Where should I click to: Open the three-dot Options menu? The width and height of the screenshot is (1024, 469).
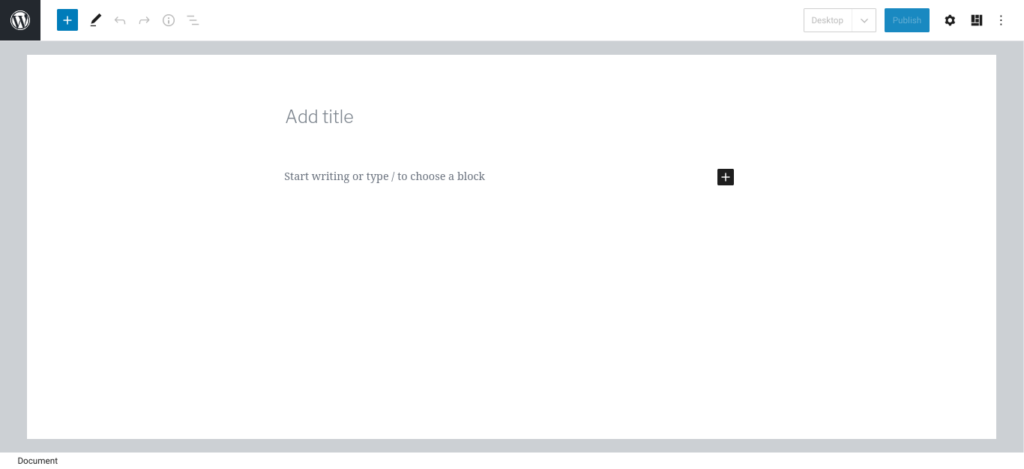[x=1001, y=20]
